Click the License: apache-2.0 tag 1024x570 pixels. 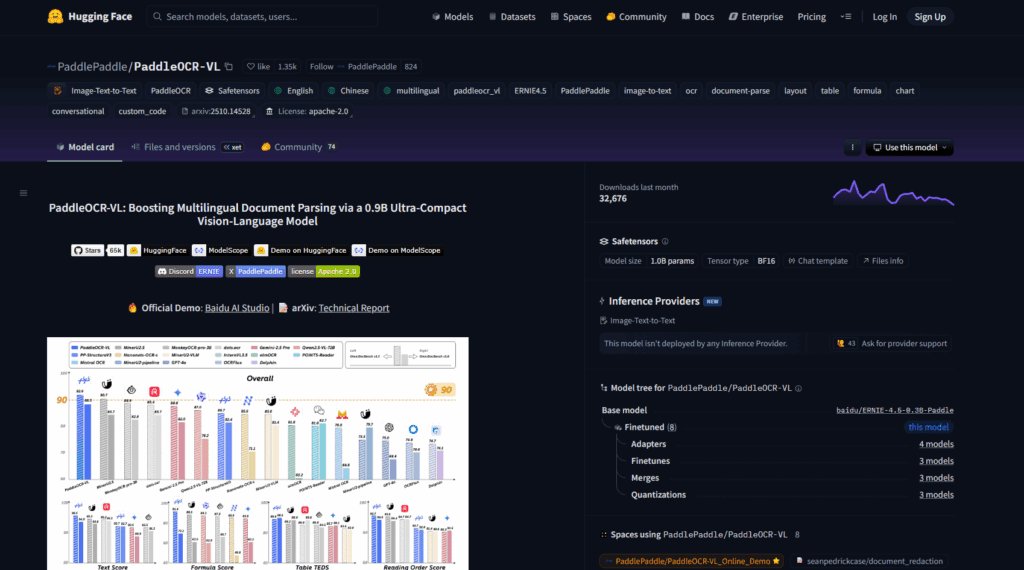click(307, 112)
